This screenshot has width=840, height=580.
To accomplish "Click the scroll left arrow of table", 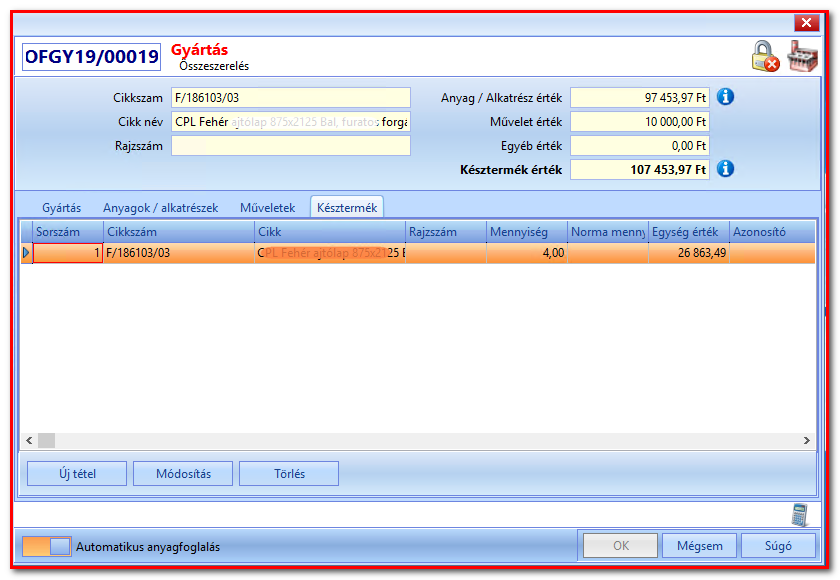I will click(29, 440).
